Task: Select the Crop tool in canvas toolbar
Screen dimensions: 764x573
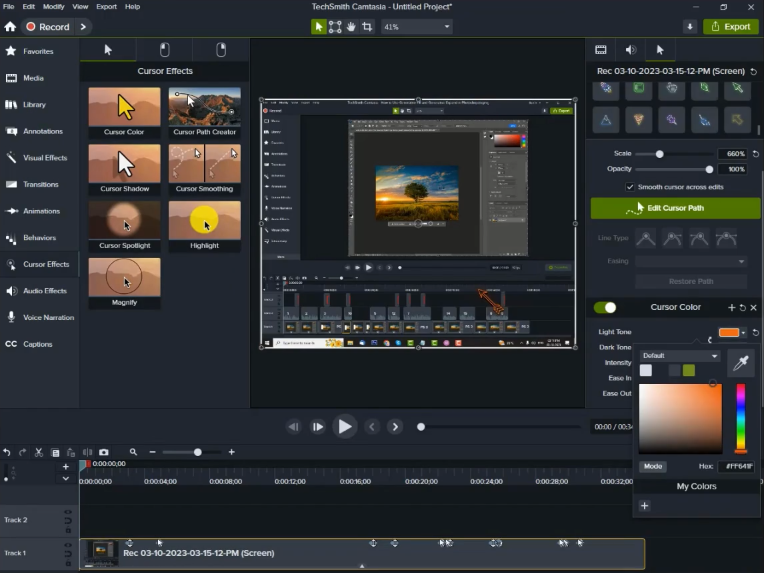Action: 368,27
